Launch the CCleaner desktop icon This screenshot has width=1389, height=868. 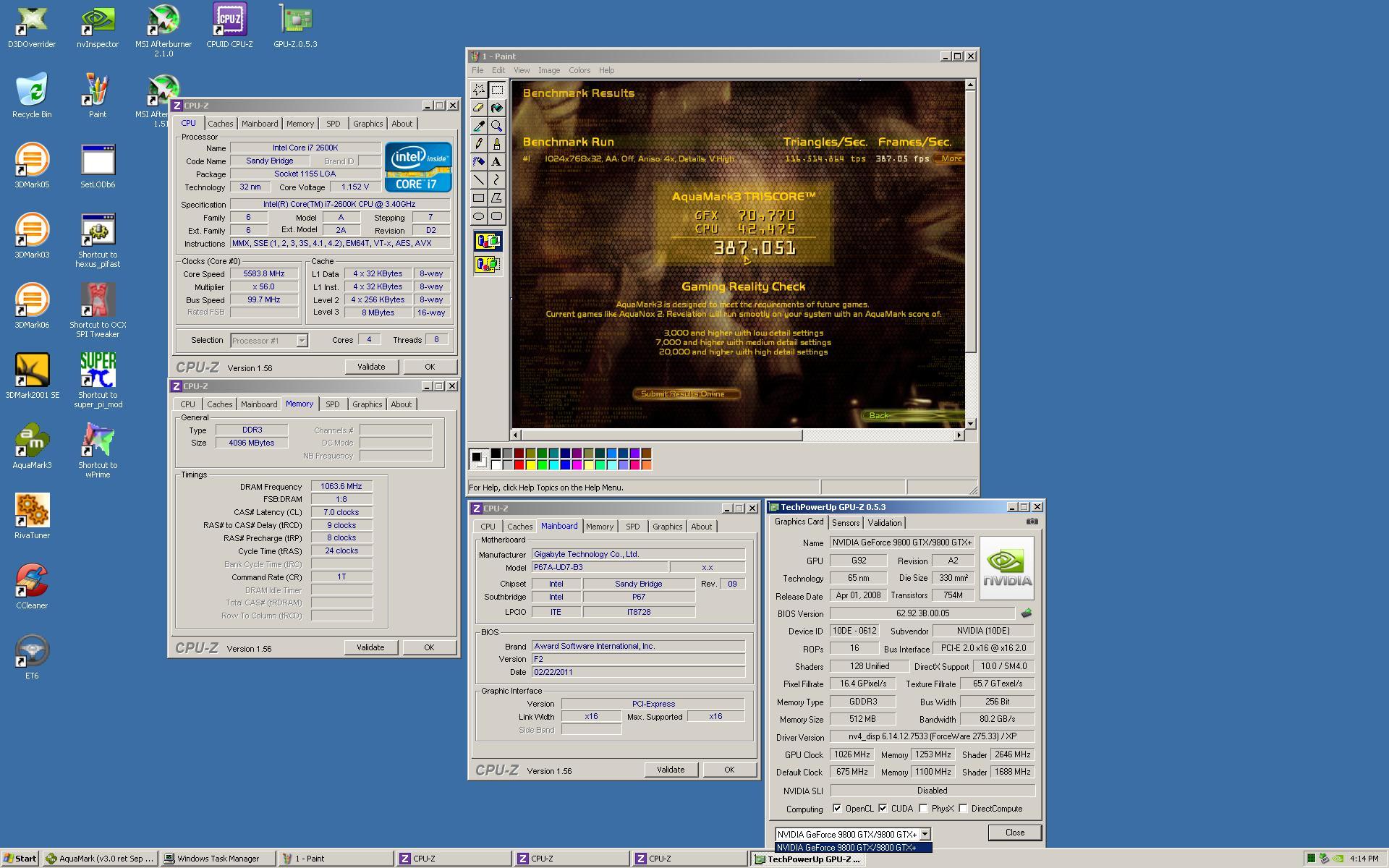[x=32, y=586]
